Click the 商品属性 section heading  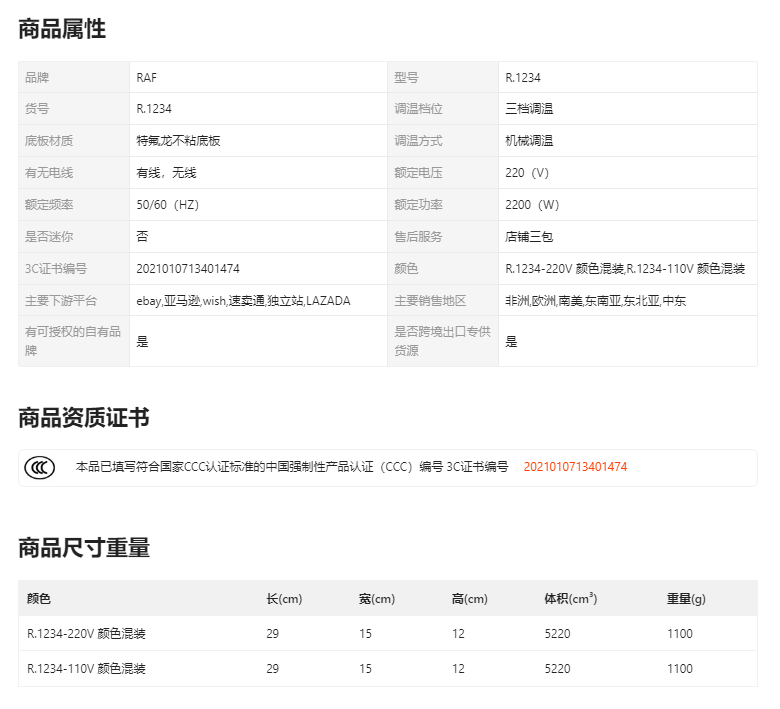pyautogui.click(x=62, y=29)
